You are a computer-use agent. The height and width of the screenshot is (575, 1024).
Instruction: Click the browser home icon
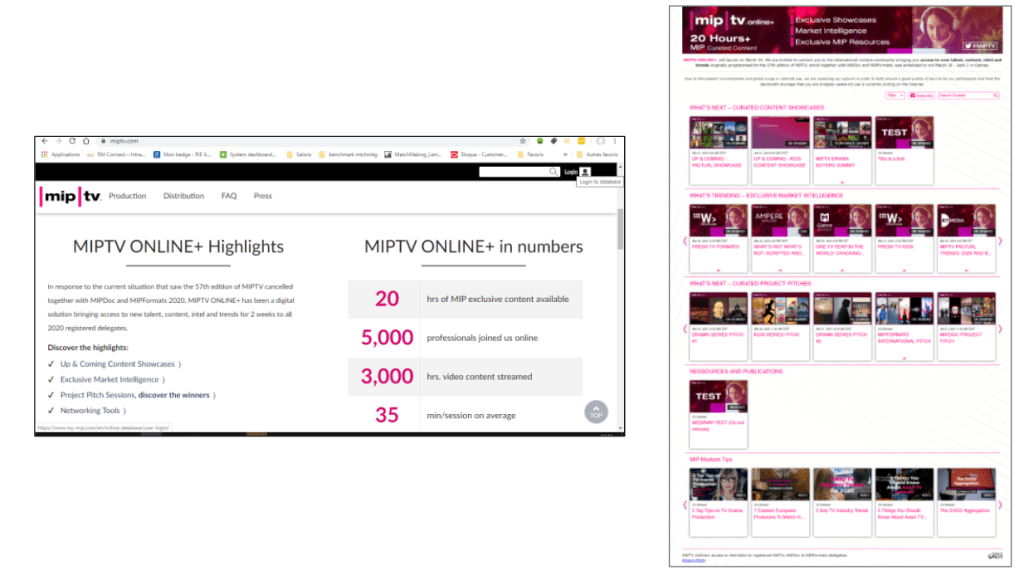click(86, 141)
